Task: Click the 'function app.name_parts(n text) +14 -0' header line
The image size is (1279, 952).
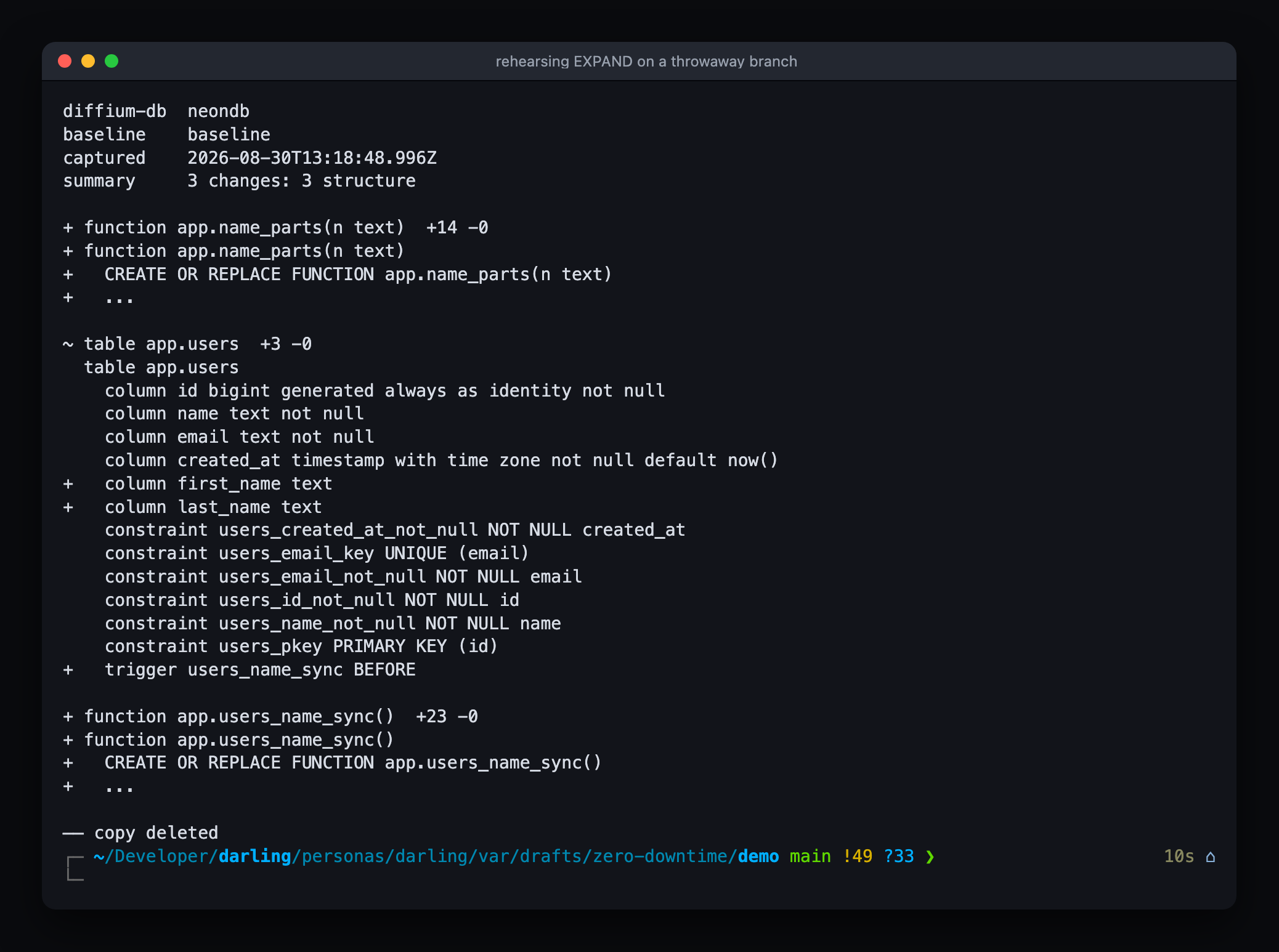Action: 276,228
